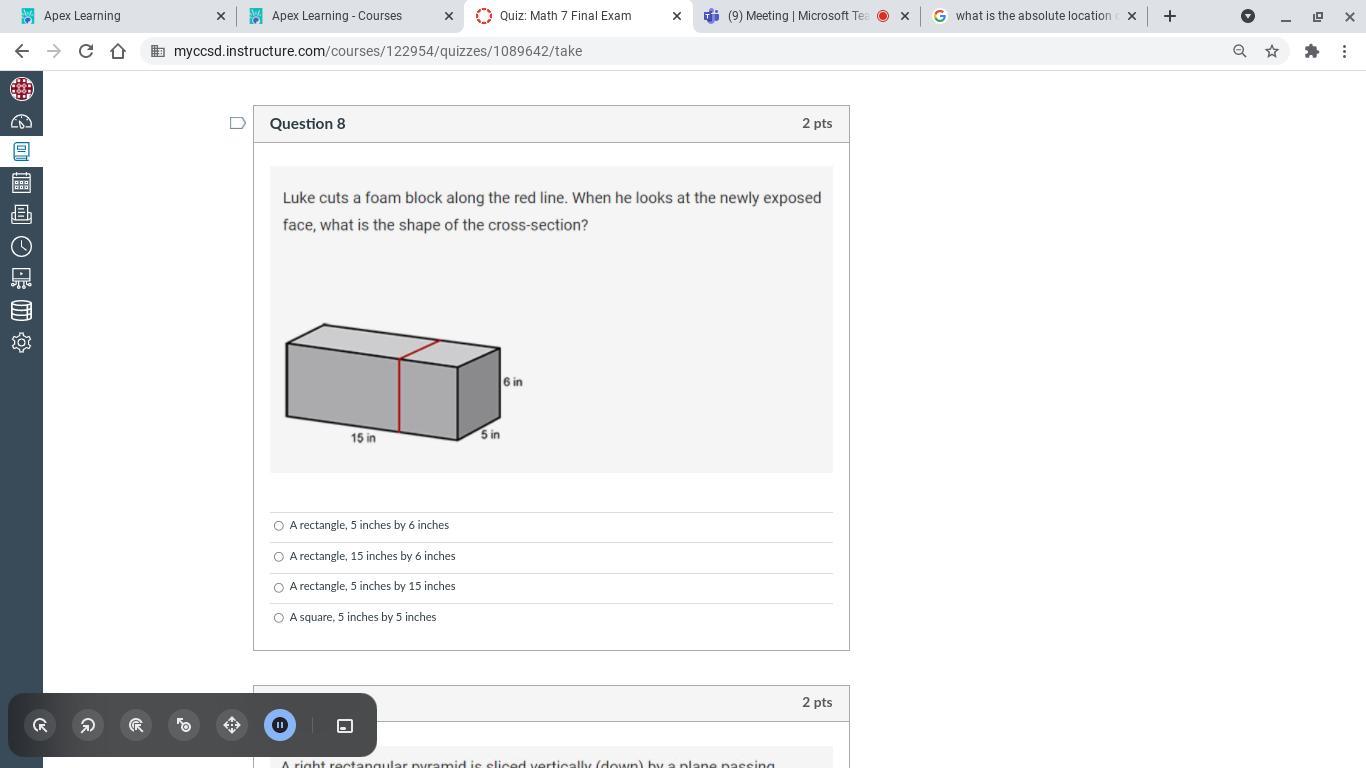Bookmark this page with the star icon
The width and height of the screenshot is (1366, 768).
[1272, 51]
